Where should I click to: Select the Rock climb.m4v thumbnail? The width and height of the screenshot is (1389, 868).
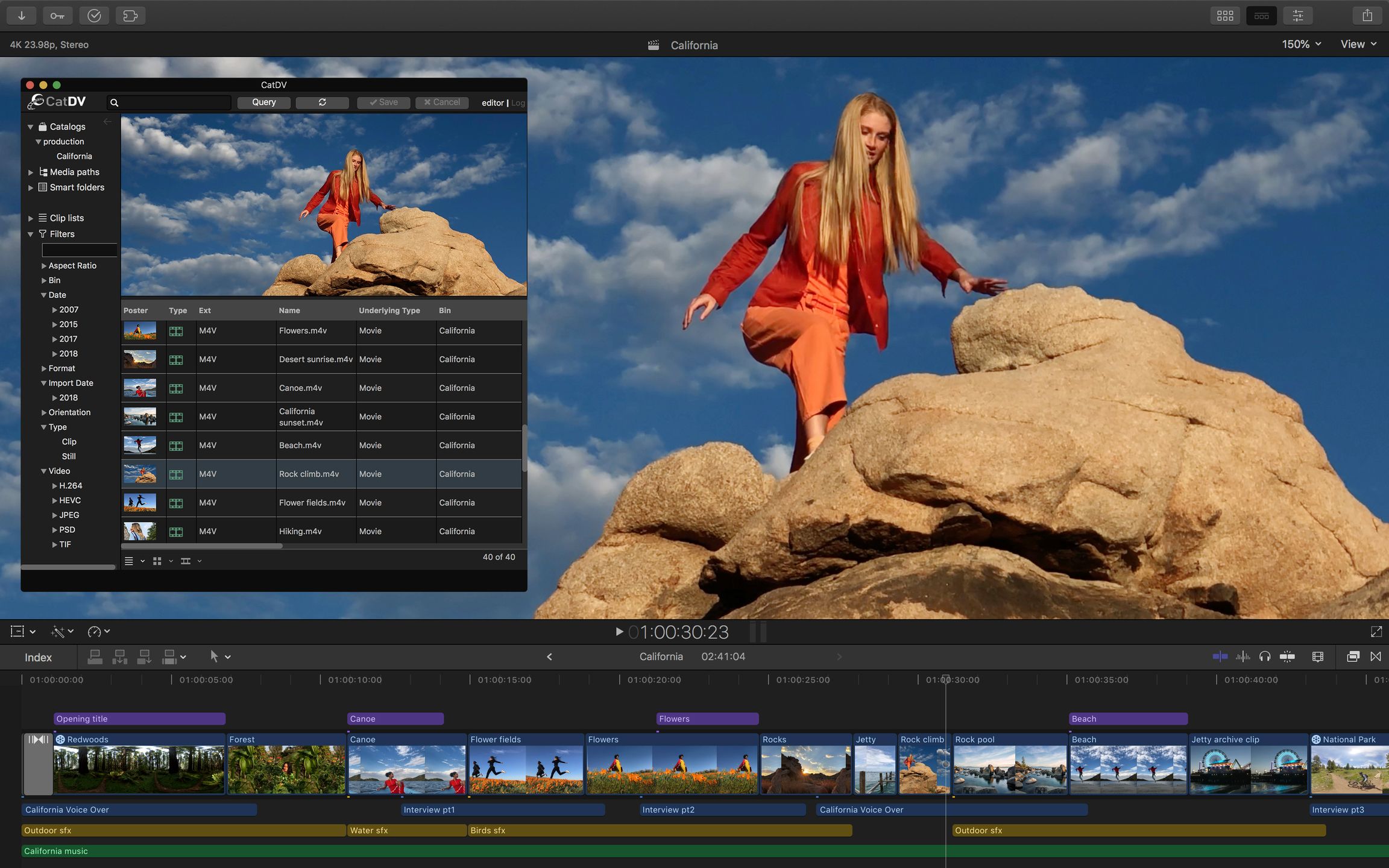pyautogui.click(x=142, y=474)
